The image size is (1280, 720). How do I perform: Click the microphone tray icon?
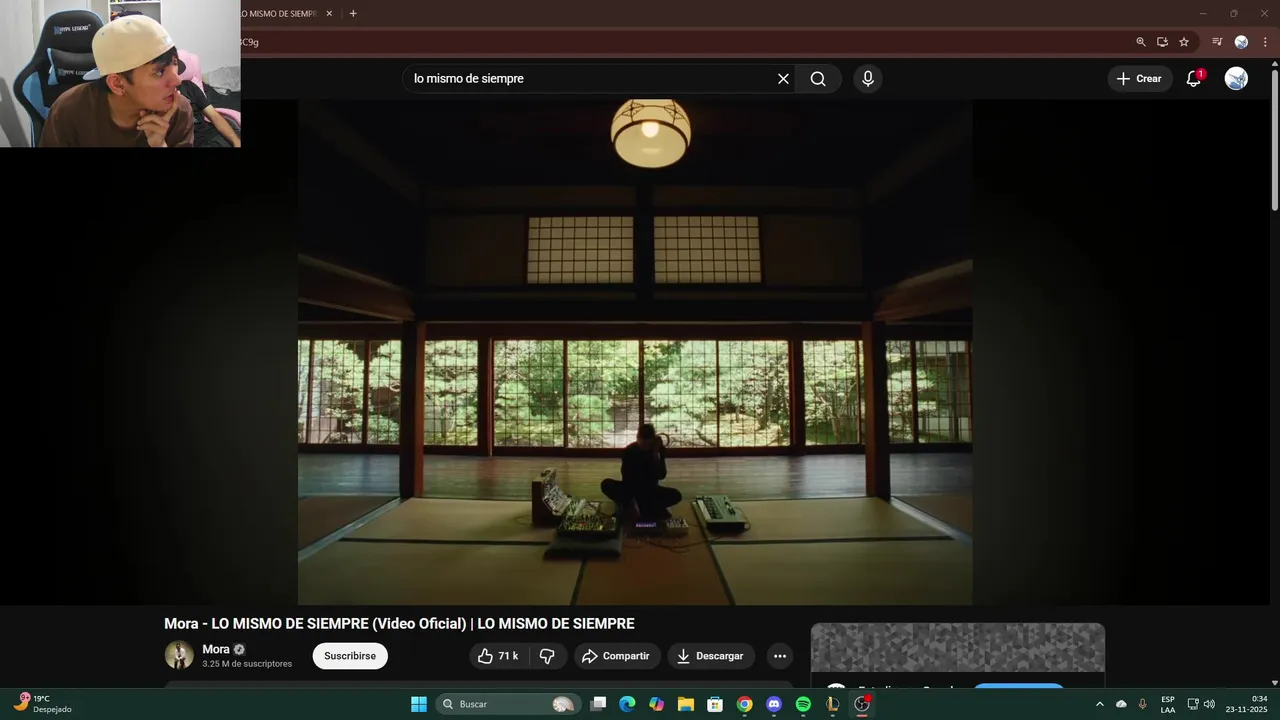click(1143, 704)
